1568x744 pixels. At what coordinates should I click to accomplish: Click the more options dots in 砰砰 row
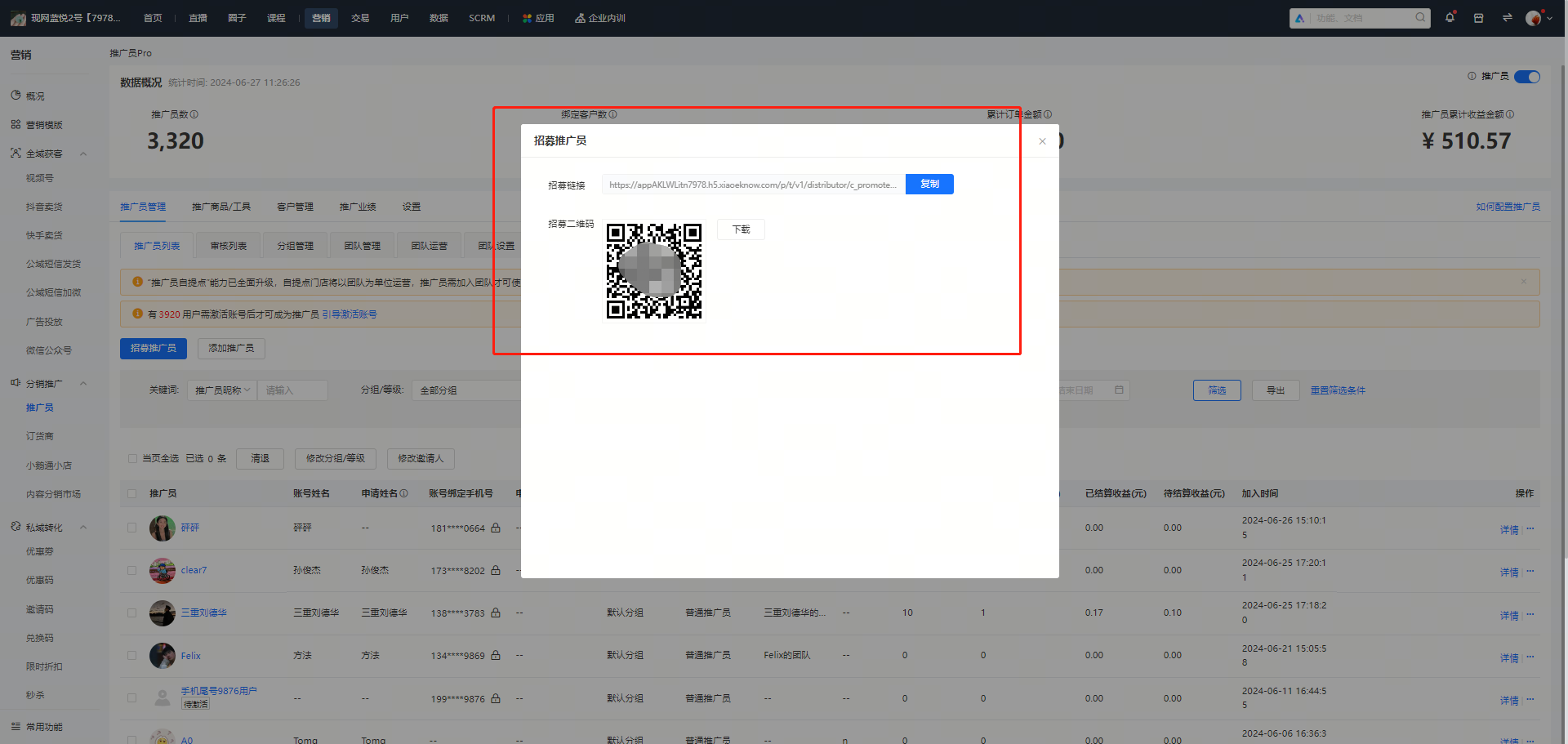point(1530,528)
